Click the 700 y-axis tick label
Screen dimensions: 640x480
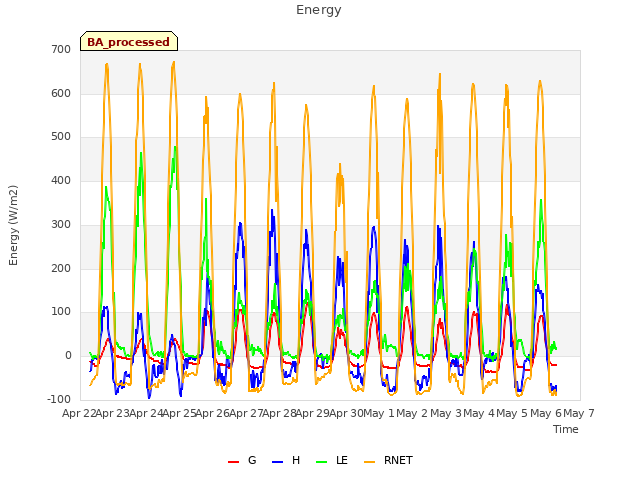pos(61,49)
